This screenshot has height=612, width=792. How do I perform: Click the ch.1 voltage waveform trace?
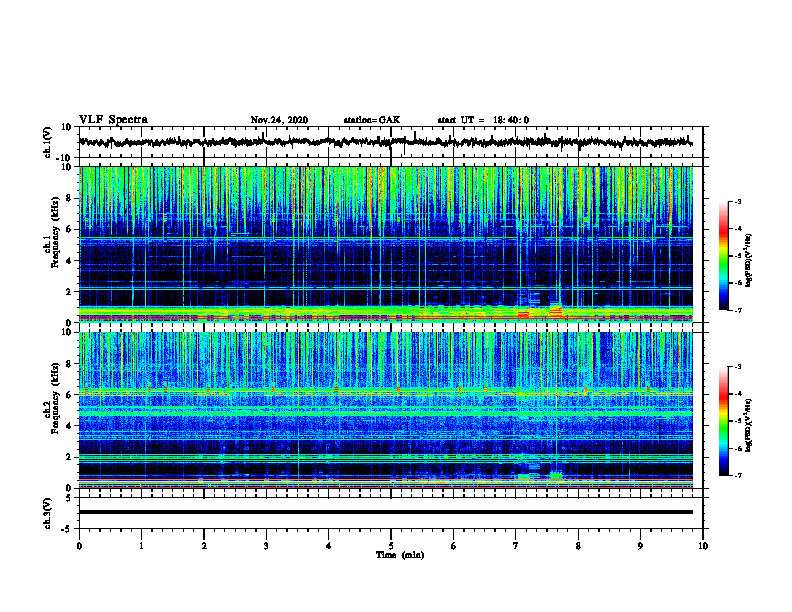coord(386,142)
